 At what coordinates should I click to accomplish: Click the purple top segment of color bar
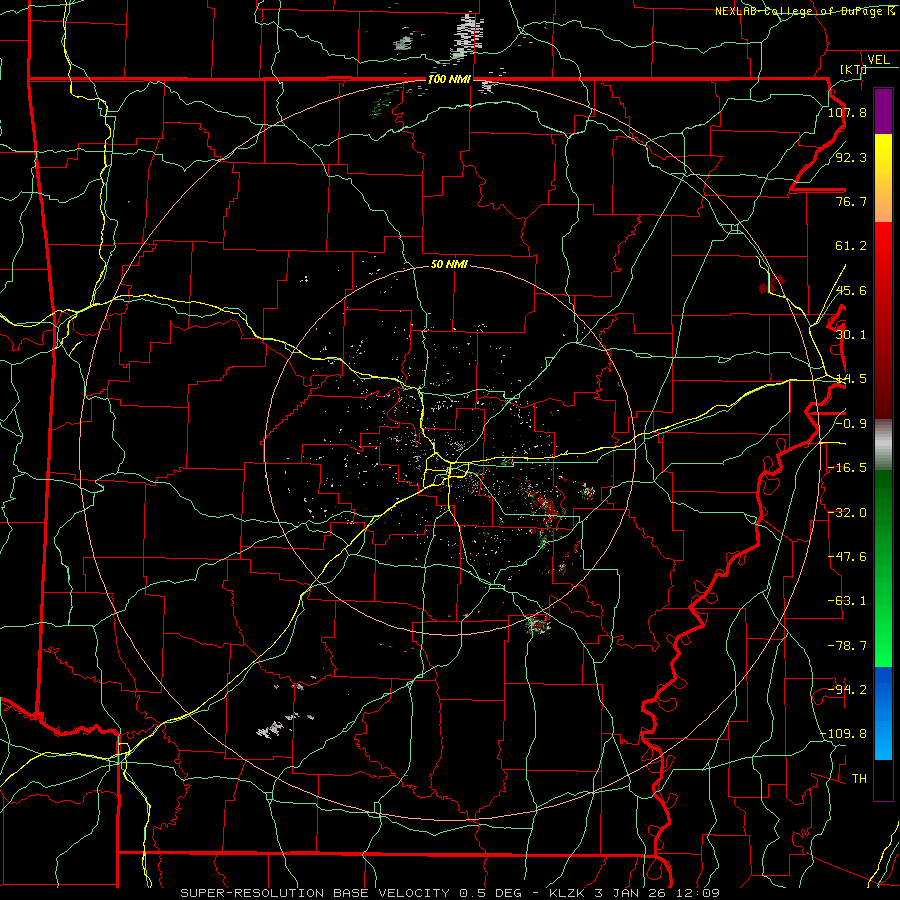point(883,111)
